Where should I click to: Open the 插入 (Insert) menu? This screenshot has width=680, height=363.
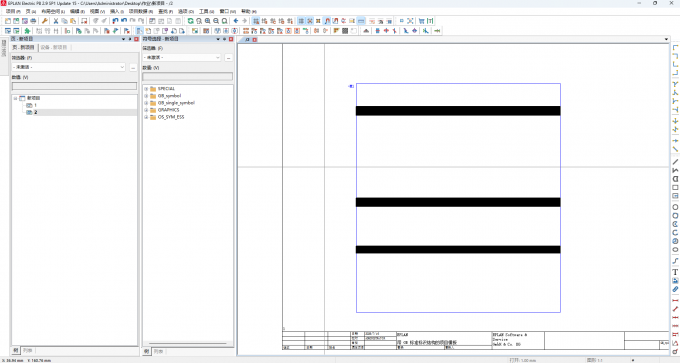[x=117, y=11]
